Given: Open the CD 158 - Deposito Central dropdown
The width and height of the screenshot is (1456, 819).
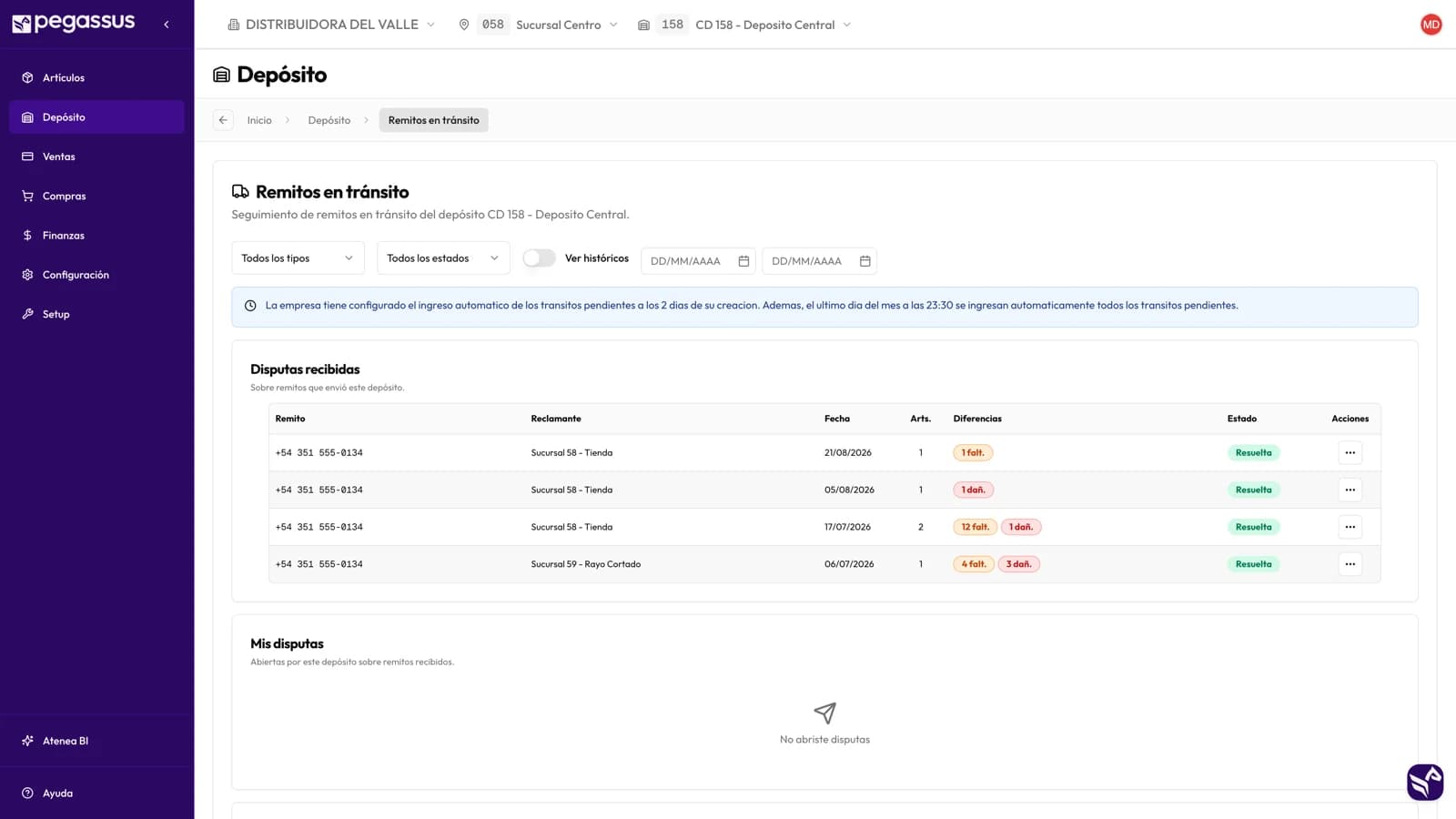Looking at the screenshot, I should tap(744, 25).
